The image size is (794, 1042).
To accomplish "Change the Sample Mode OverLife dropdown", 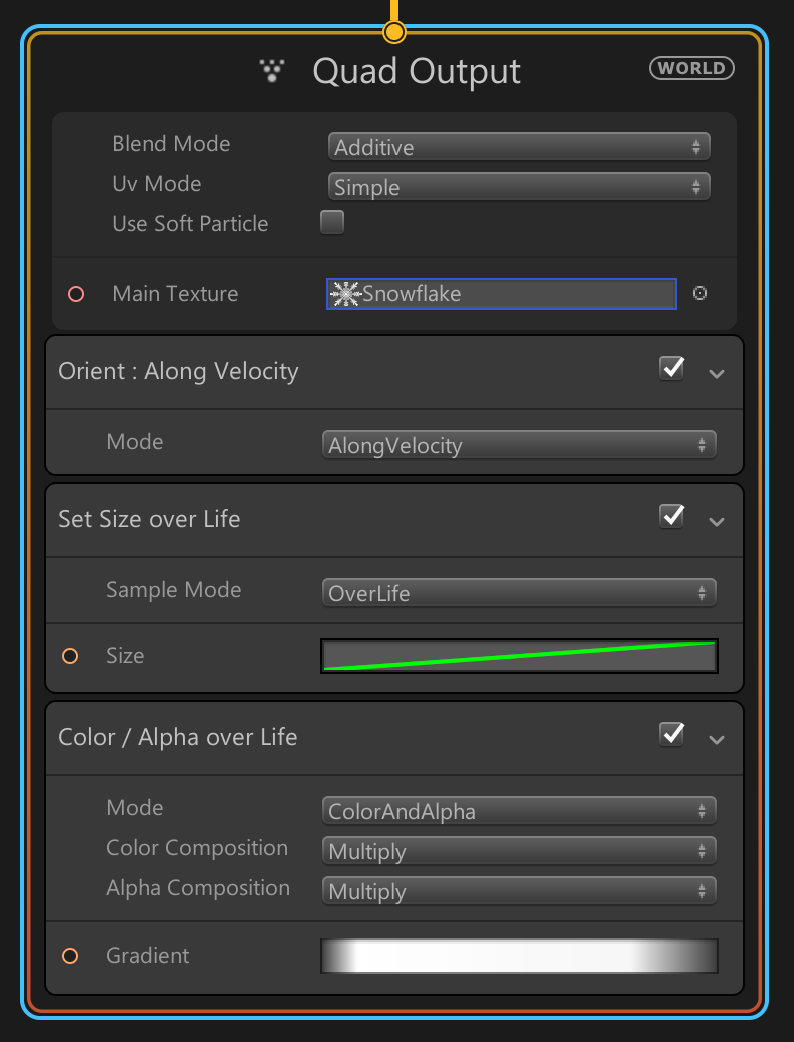I will tap(518, 593).
